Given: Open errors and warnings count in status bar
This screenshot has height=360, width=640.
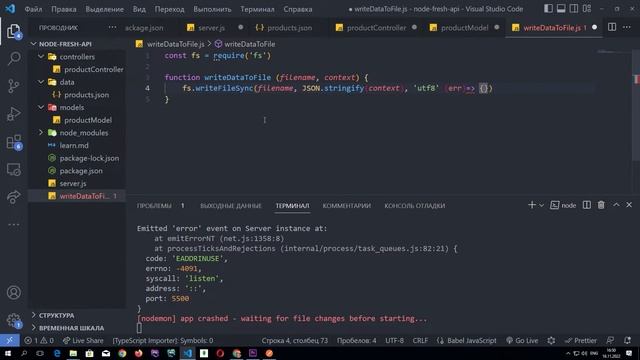Looking at the screenshot, I should (39, 340).
